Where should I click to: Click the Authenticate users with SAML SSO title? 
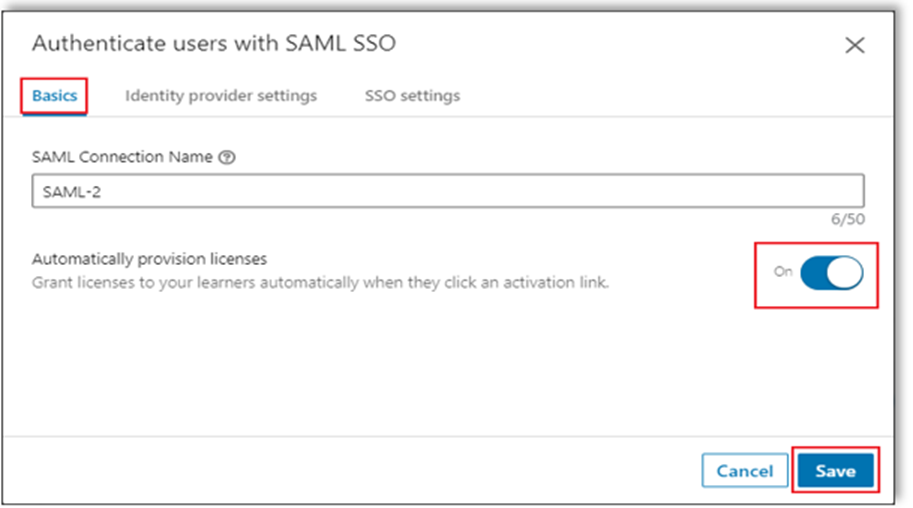(214, 44)
